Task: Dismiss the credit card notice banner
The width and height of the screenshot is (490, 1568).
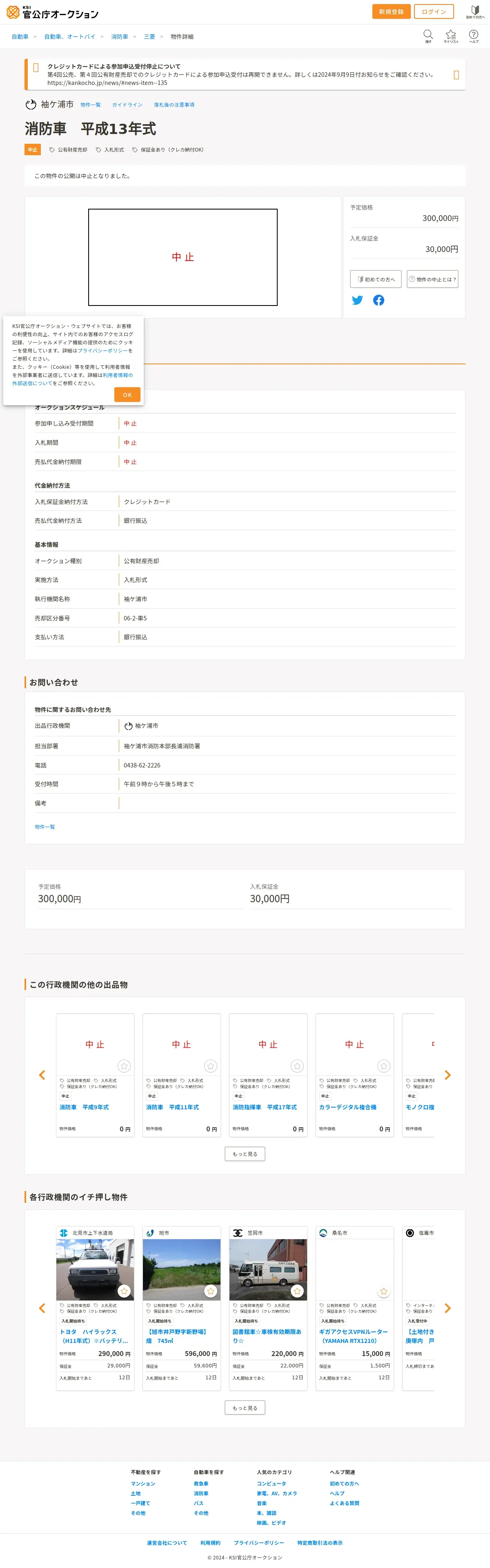Action: 456,75
